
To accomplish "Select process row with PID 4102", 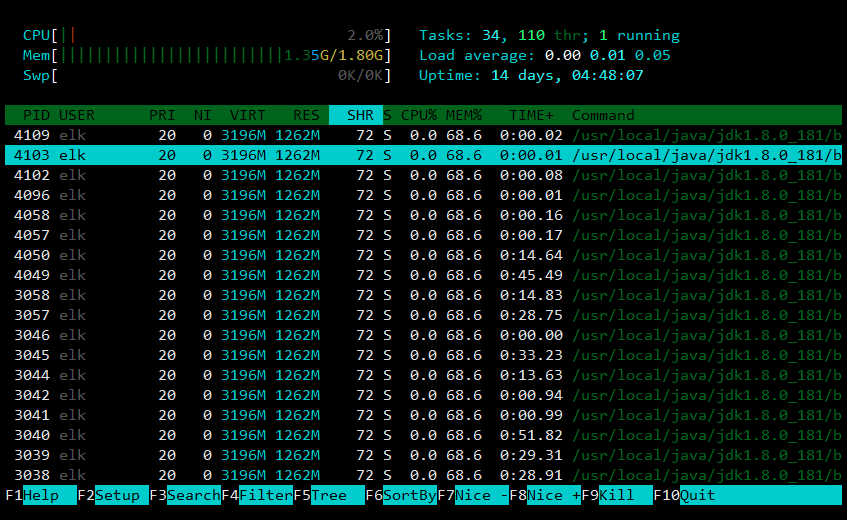I will (424, 175).
